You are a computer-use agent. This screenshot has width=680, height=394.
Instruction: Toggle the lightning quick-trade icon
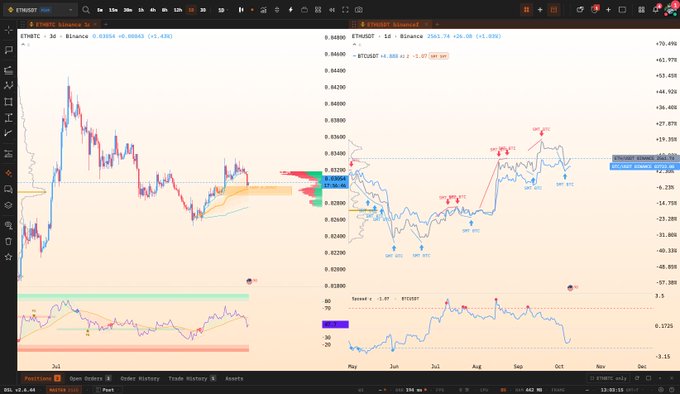point(291,10)
